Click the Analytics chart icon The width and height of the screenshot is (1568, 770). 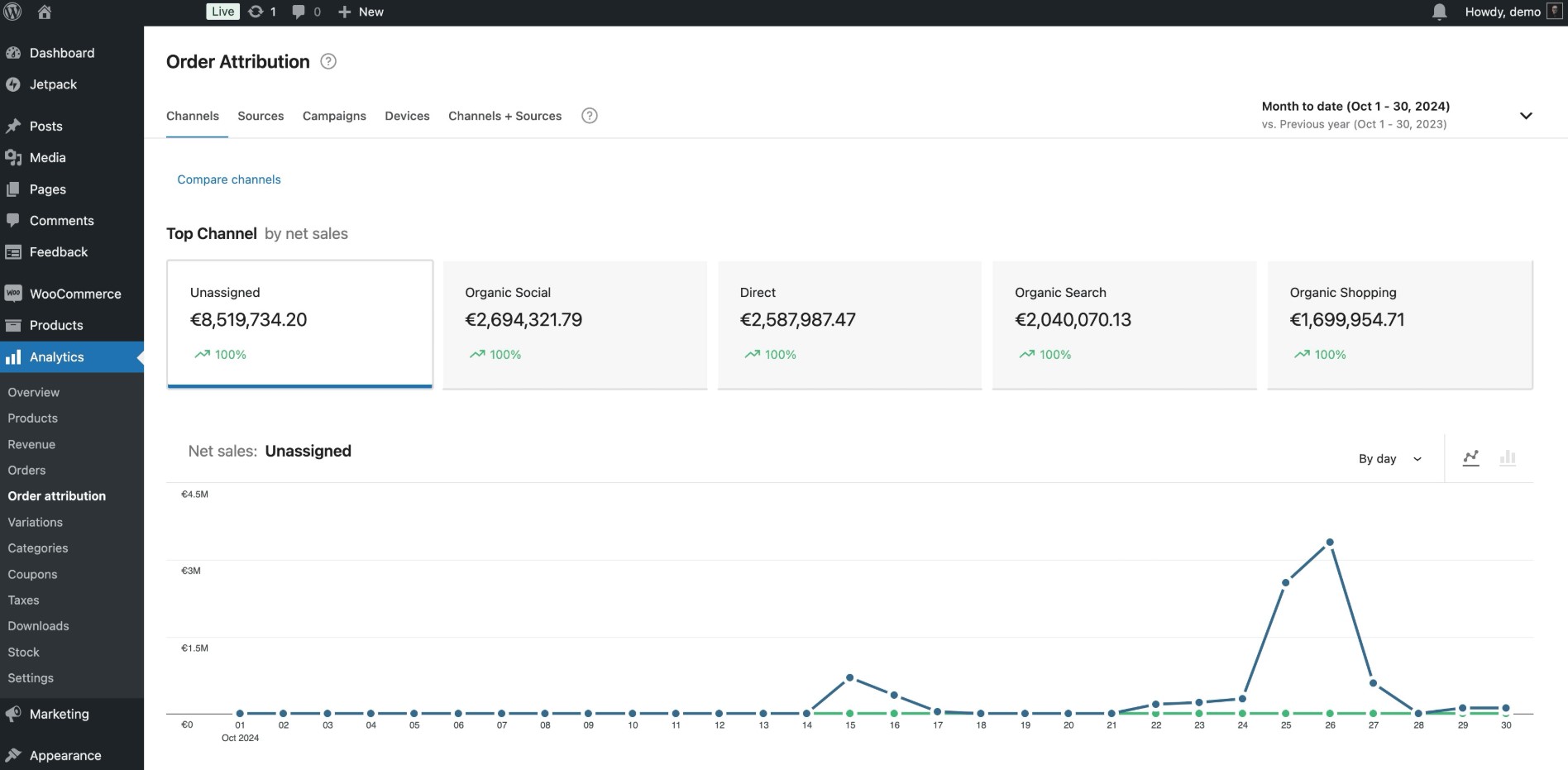click(x=13, y=356)
